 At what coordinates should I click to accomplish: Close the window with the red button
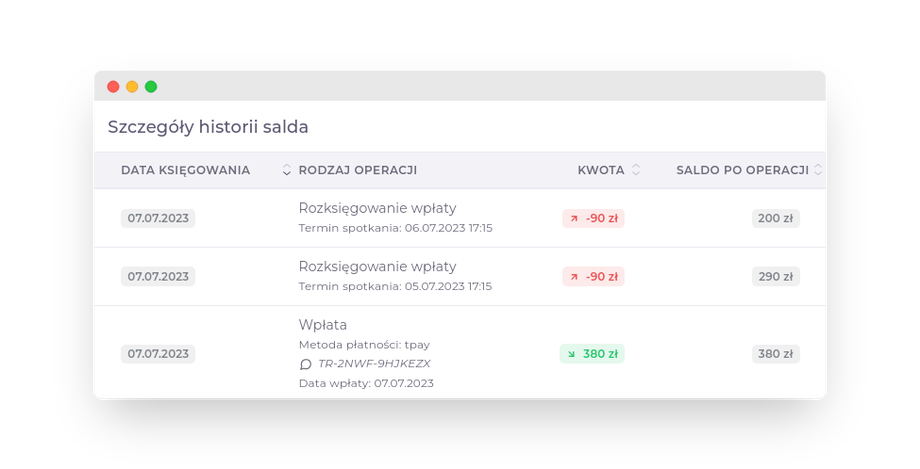(113, 87)
